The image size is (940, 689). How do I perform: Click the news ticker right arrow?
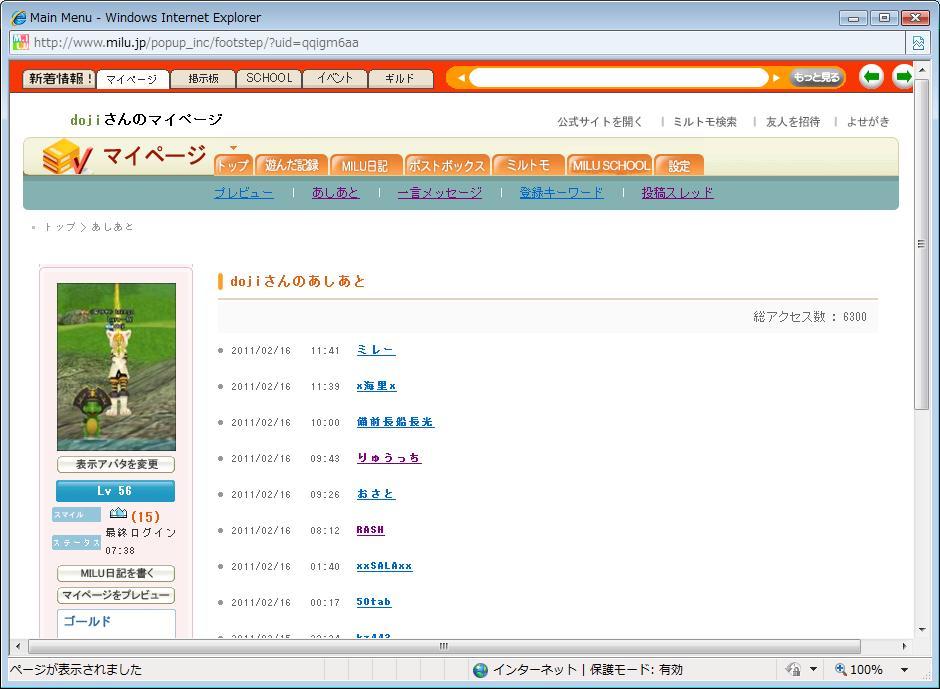pyautogui.click(x=776, y=78)
